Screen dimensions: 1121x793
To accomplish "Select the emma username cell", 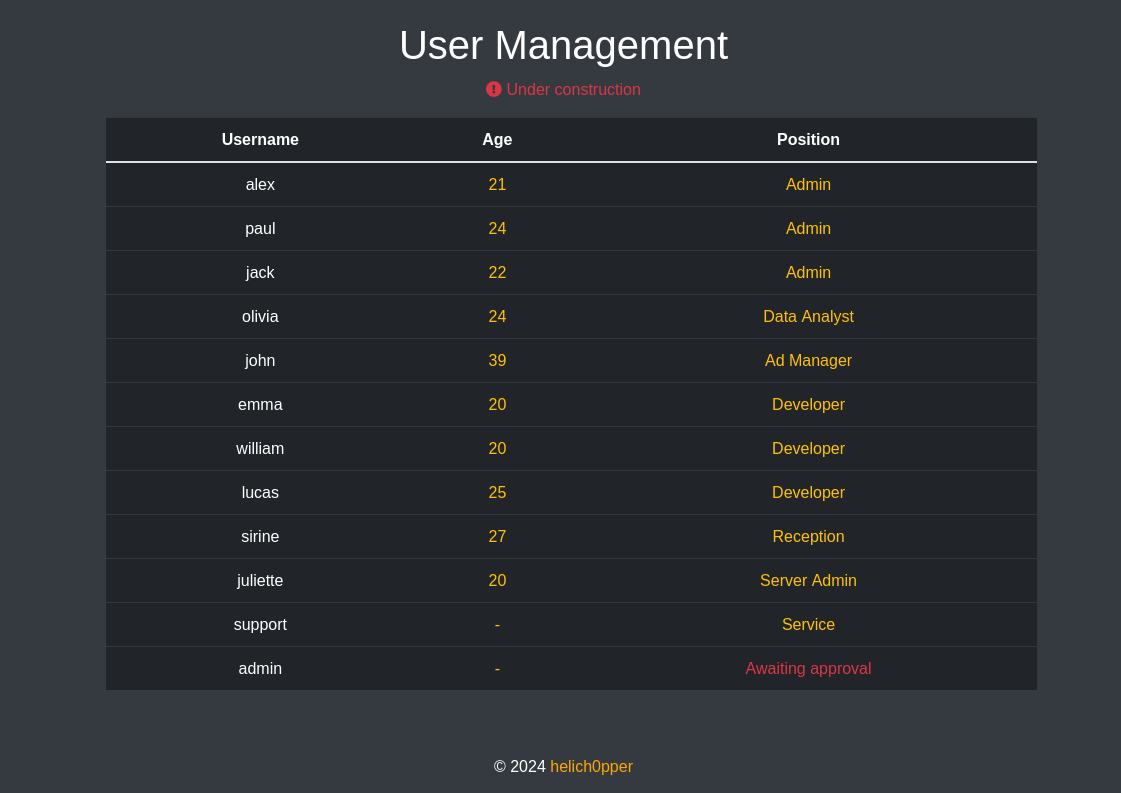I will 260,405.
